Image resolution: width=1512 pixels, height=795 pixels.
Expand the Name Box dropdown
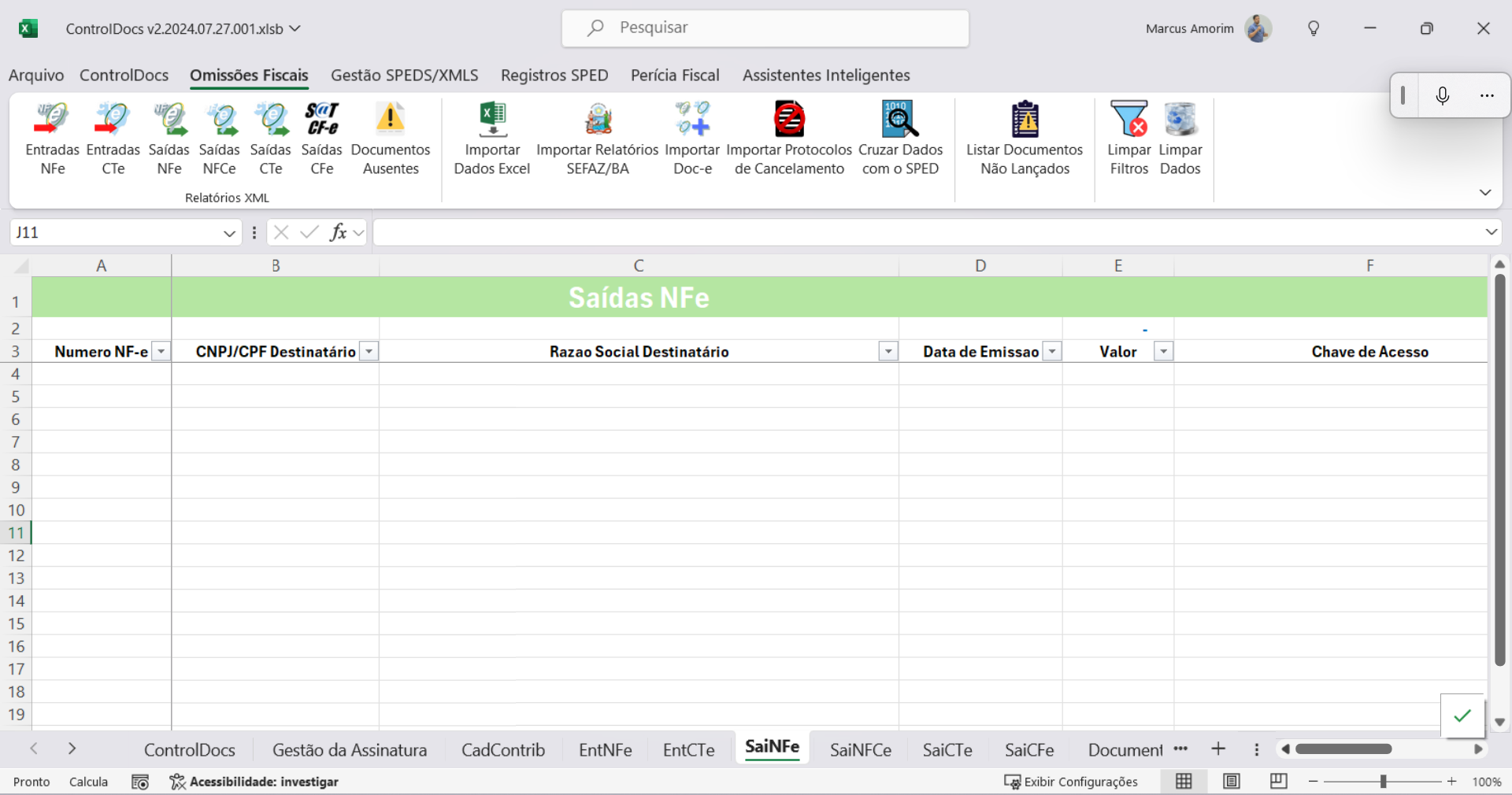tap(229, 233)
